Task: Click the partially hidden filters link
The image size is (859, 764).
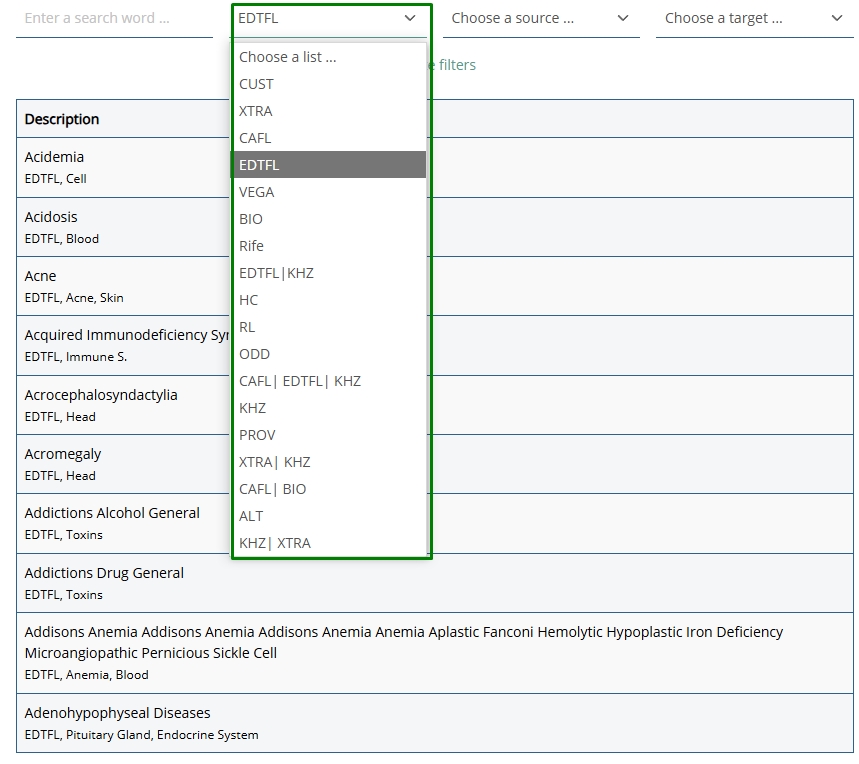Action: click(456, 65)
